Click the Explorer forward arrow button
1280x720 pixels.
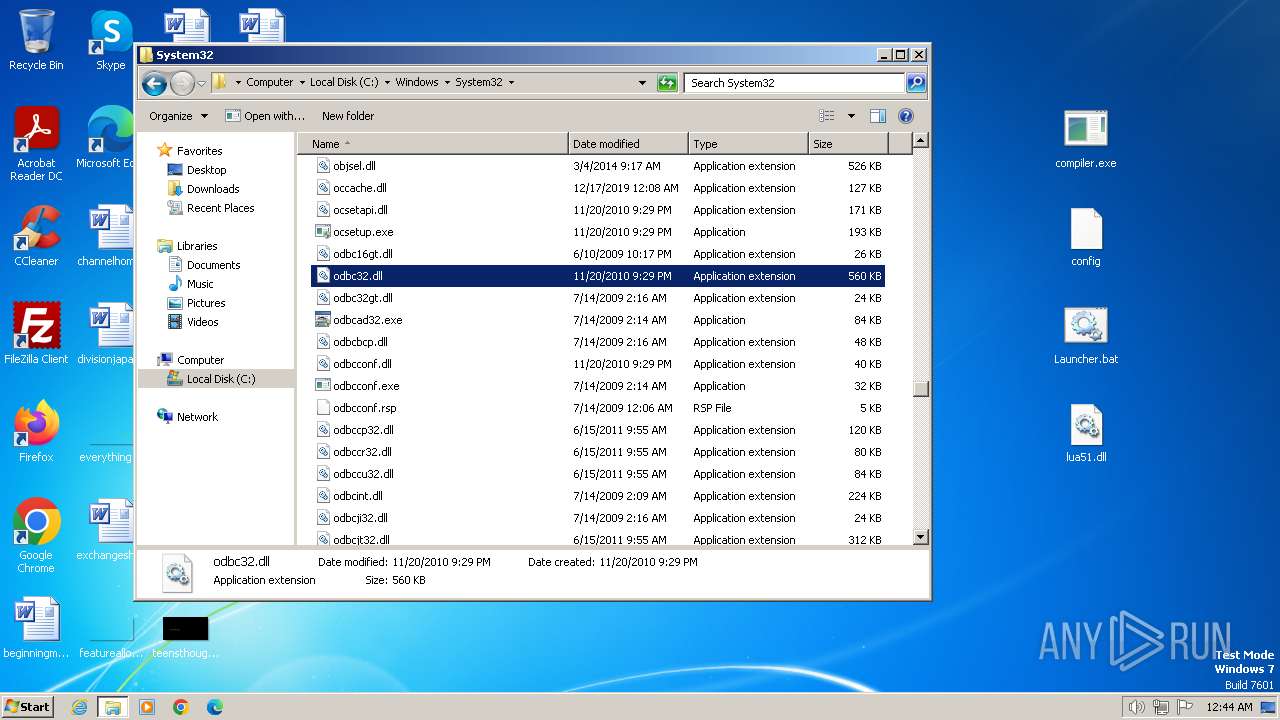[x=182, y=83]
